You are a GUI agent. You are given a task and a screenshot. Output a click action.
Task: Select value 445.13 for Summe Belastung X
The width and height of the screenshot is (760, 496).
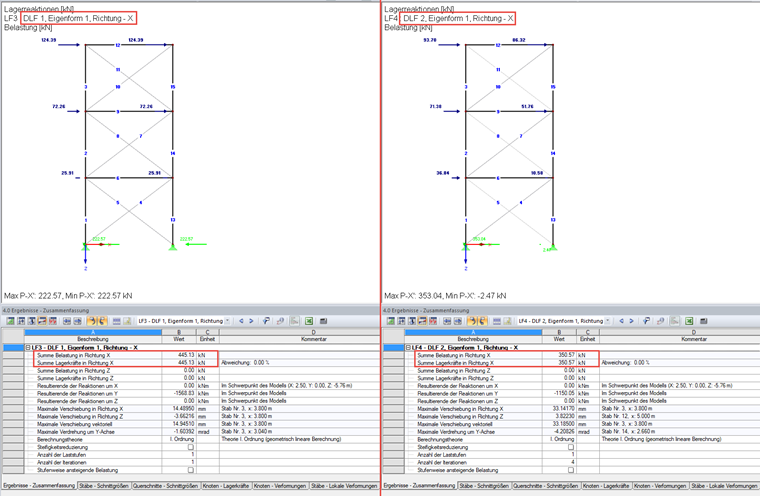(x=186, y=355)
